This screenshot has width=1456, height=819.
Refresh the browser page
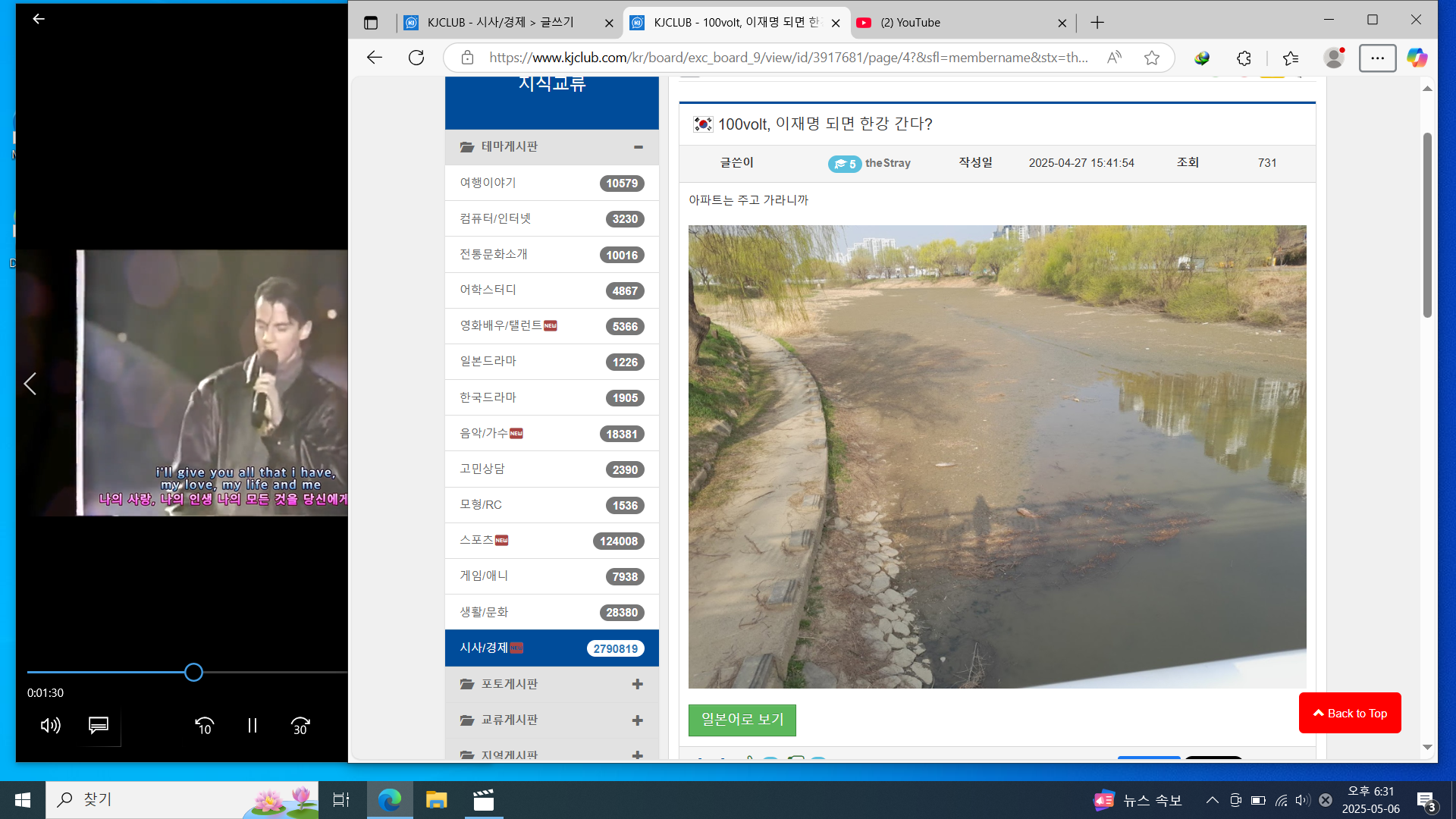coord(416,58)
